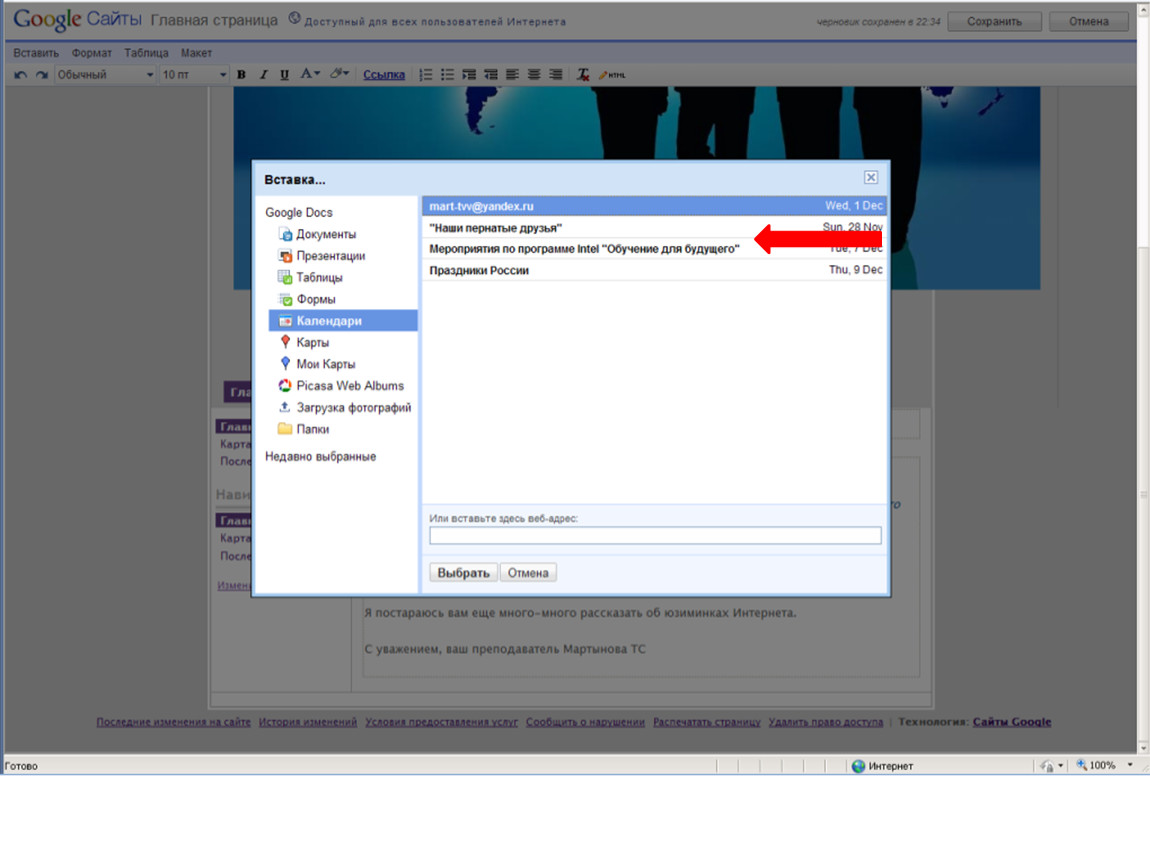Close the Вставка dialog

871,177
